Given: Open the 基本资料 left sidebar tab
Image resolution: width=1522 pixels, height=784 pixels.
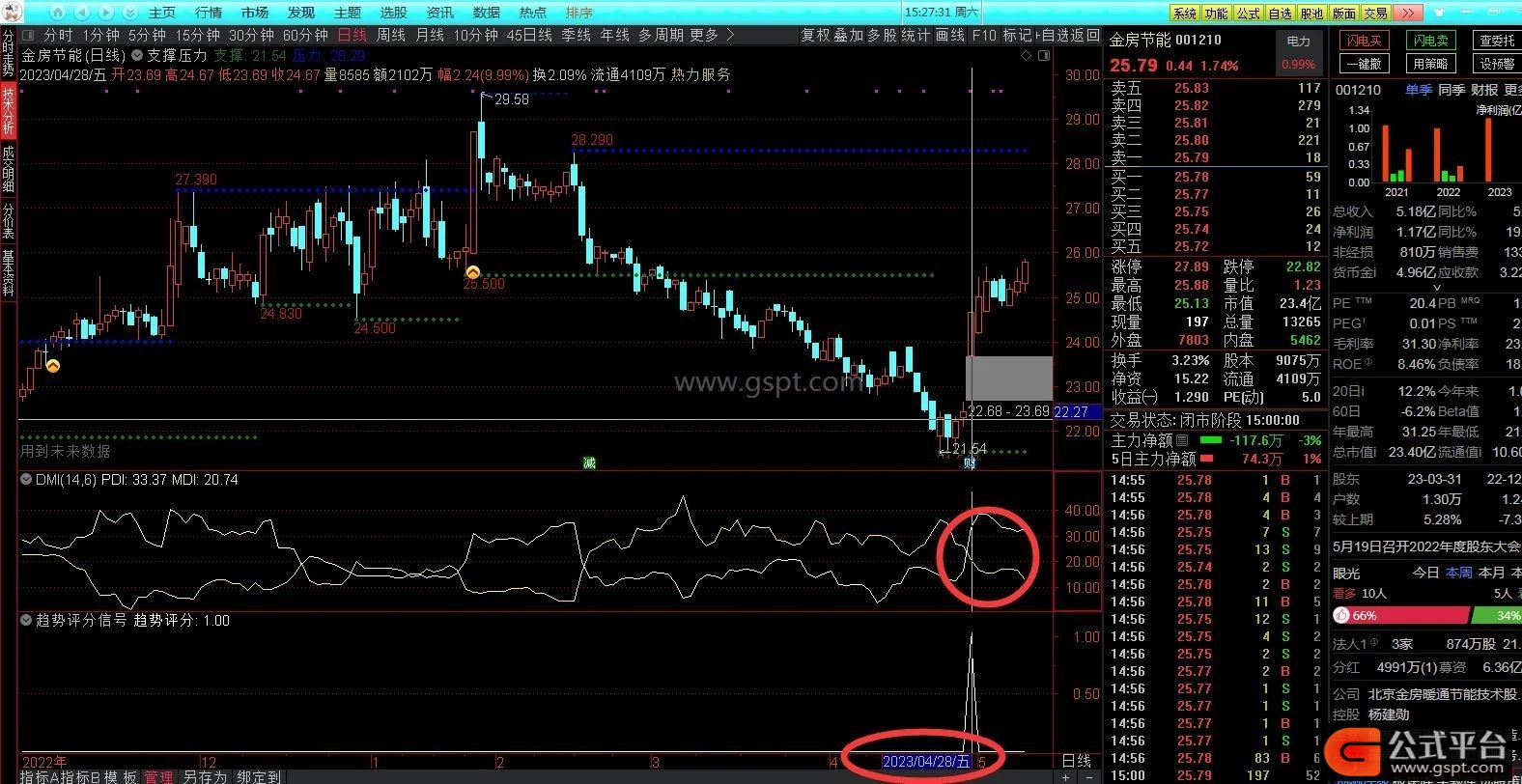Looking at the screenshot, I should (8, 271).
